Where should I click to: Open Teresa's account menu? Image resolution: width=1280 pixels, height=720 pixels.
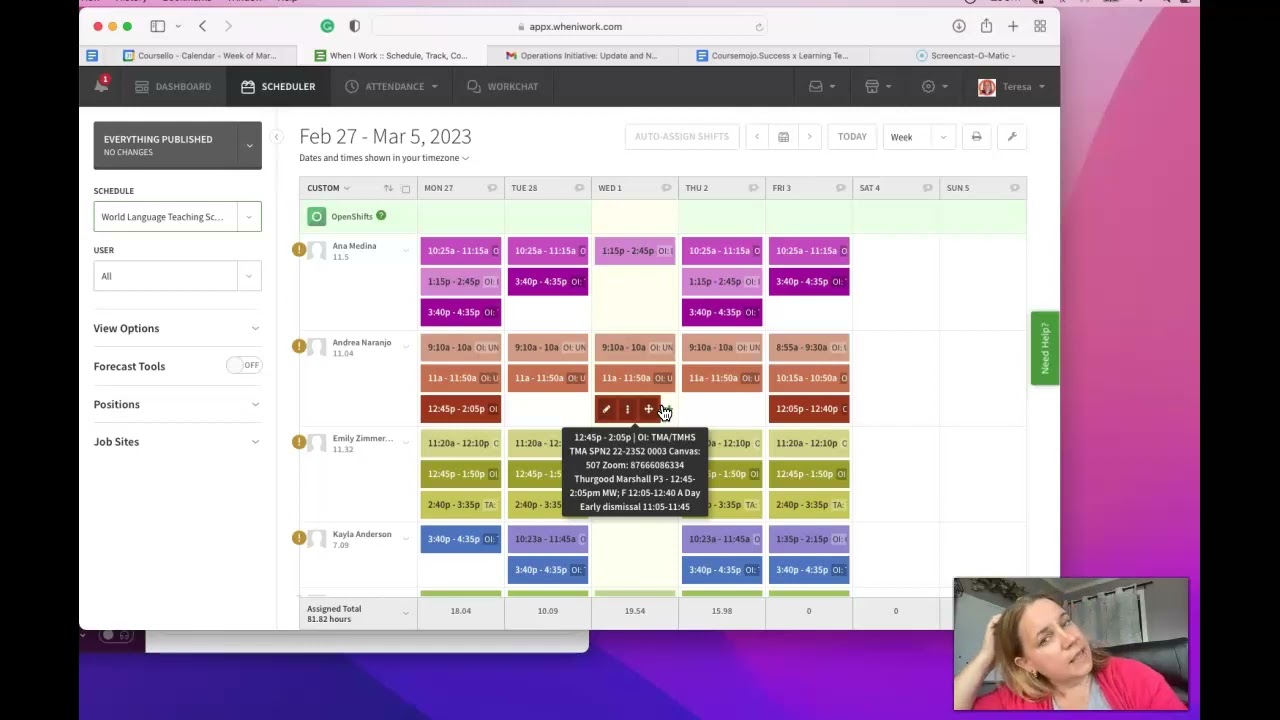1012,86
